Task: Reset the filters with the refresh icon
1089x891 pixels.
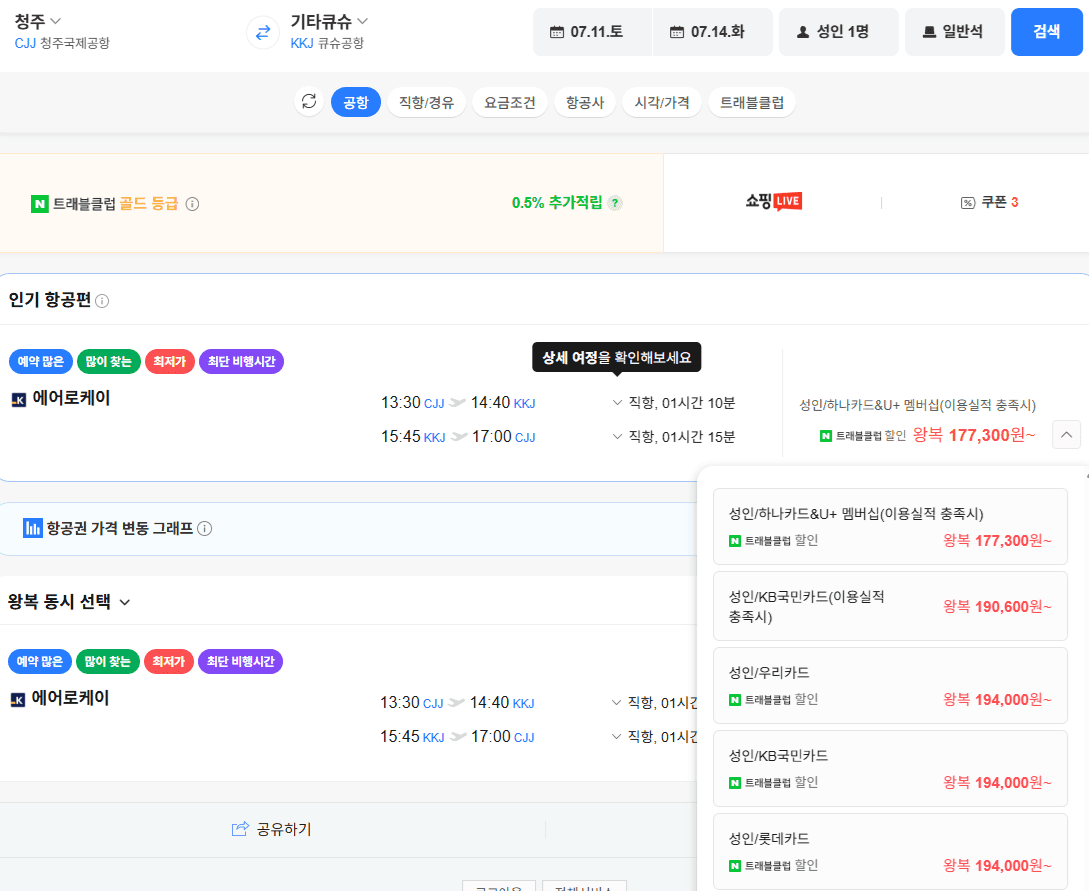Action: click(309, 102)
